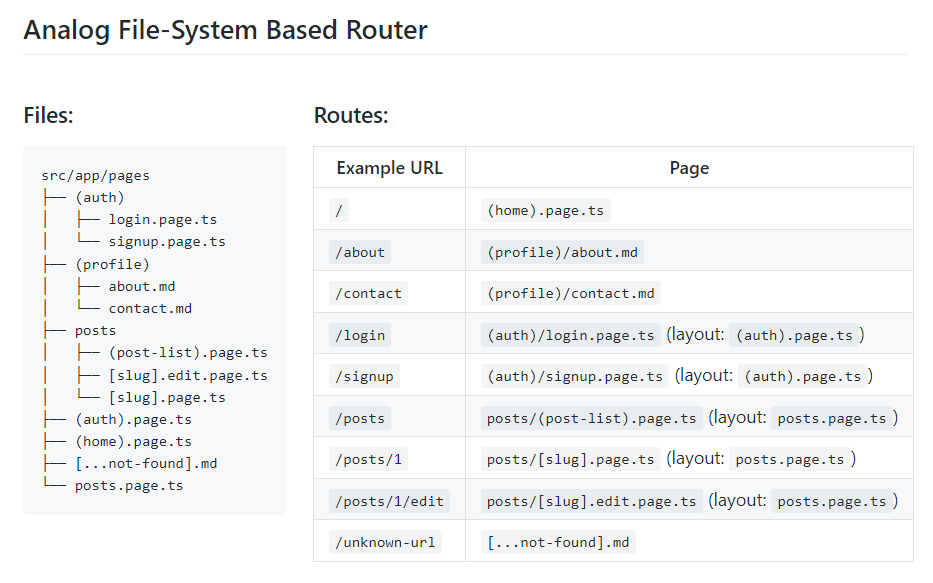Click 'posts/[slug].edit.page.ts' in the Page column

pos(591,501)
